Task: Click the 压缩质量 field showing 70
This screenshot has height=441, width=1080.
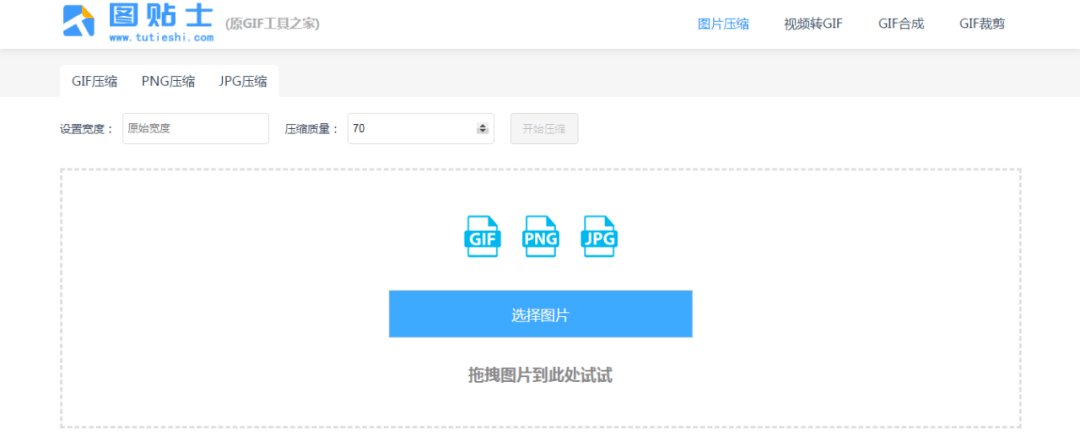Action: 421,128
